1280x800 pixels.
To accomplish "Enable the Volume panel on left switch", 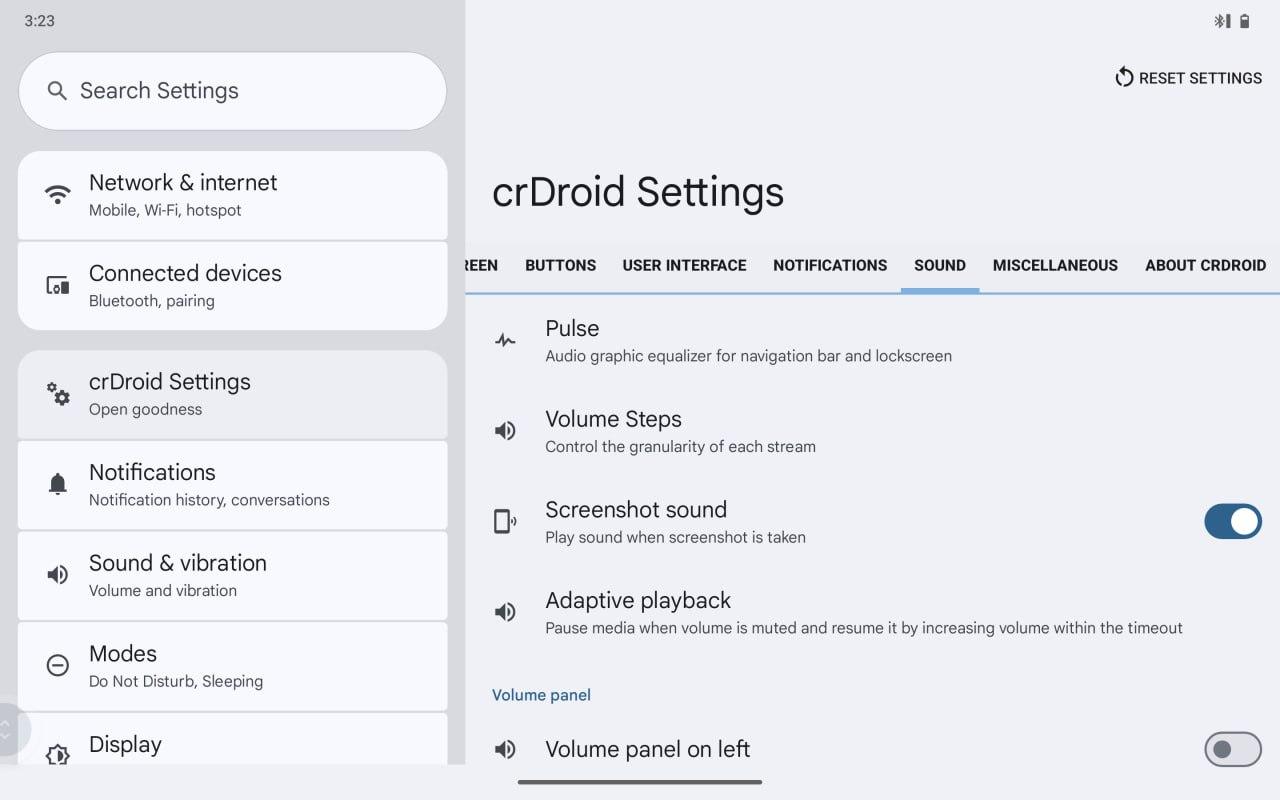I will 1233,749.
